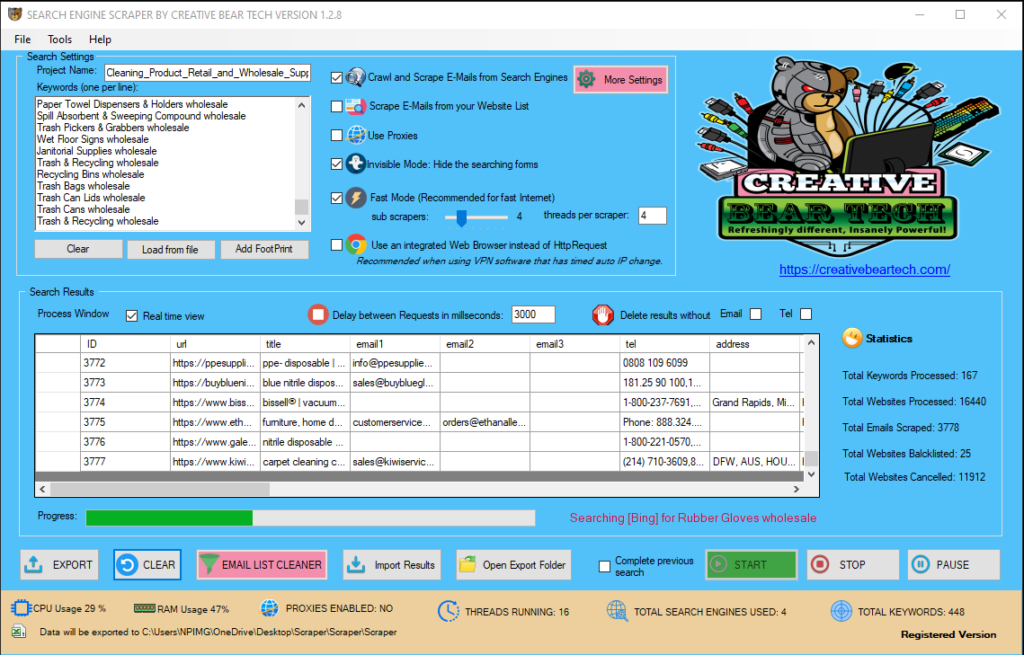Screen dimensions: 1024x655
Task: Click the gear icon on More Settings
Action: [586, 79]
